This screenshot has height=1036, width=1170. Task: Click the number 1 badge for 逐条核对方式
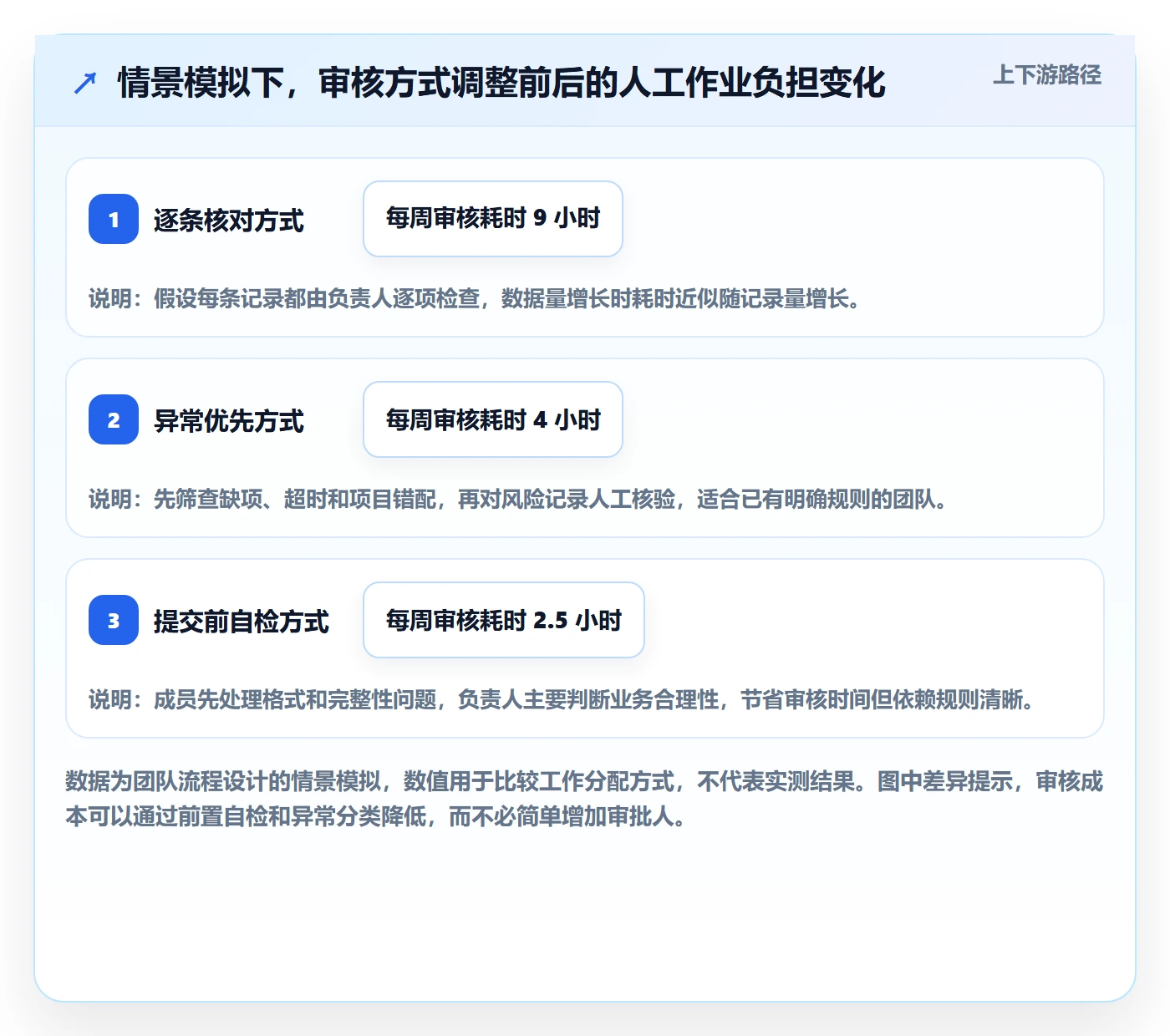114,219
